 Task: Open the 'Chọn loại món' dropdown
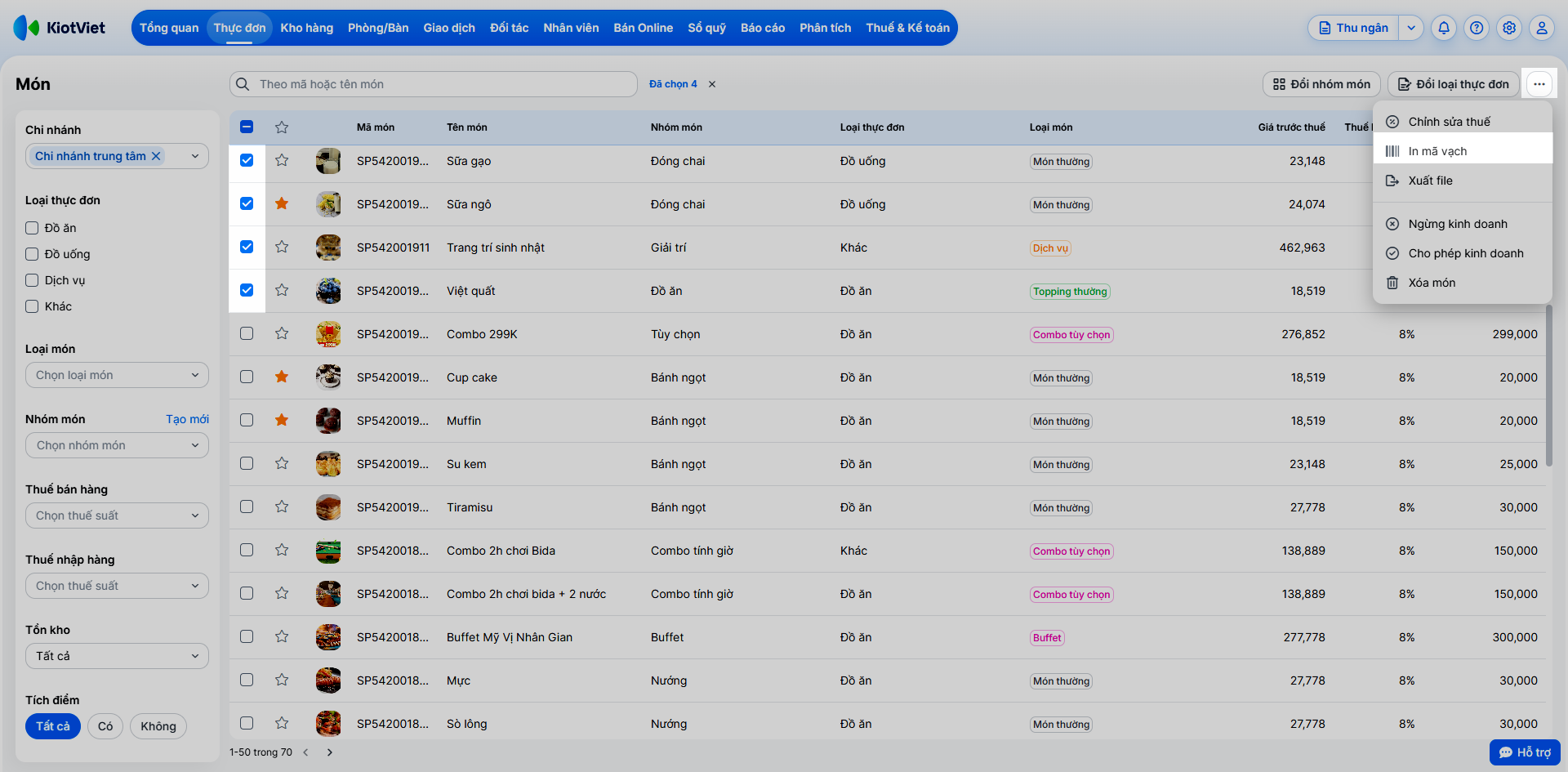pos(117,375)
